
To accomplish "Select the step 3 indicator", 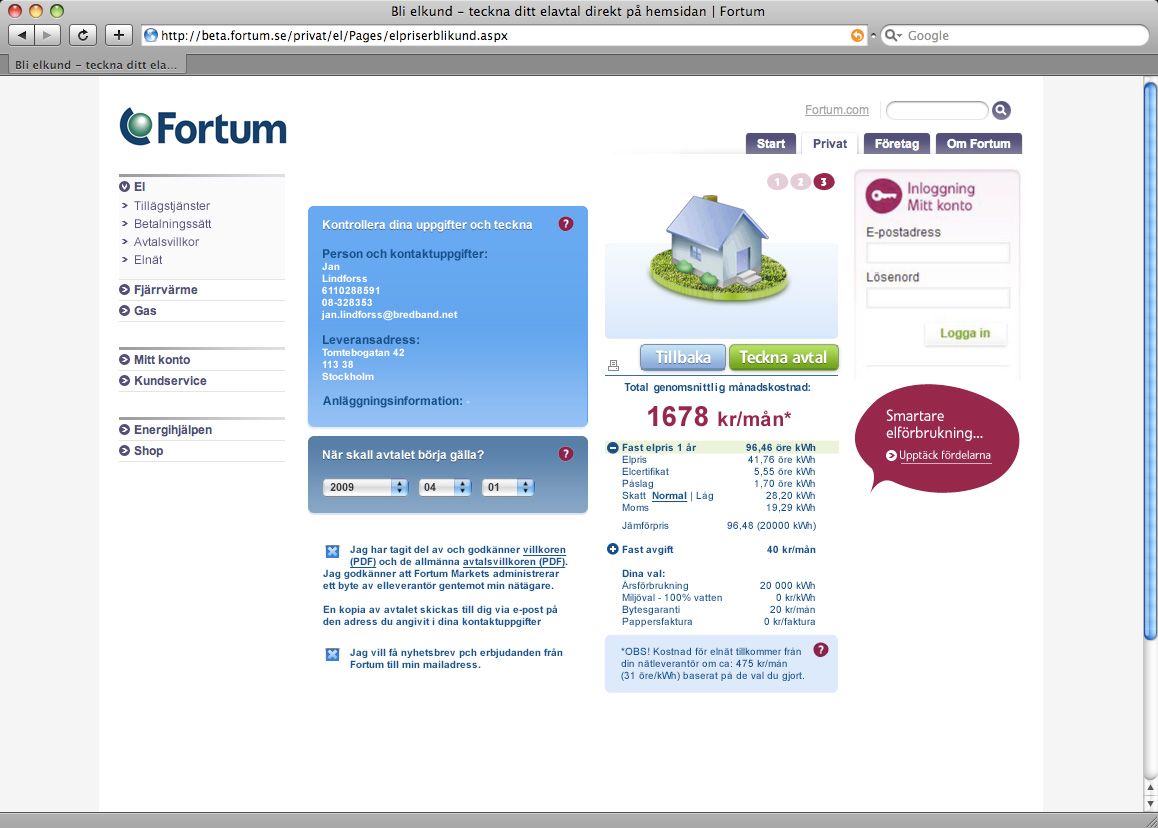I will coord(824,182).
